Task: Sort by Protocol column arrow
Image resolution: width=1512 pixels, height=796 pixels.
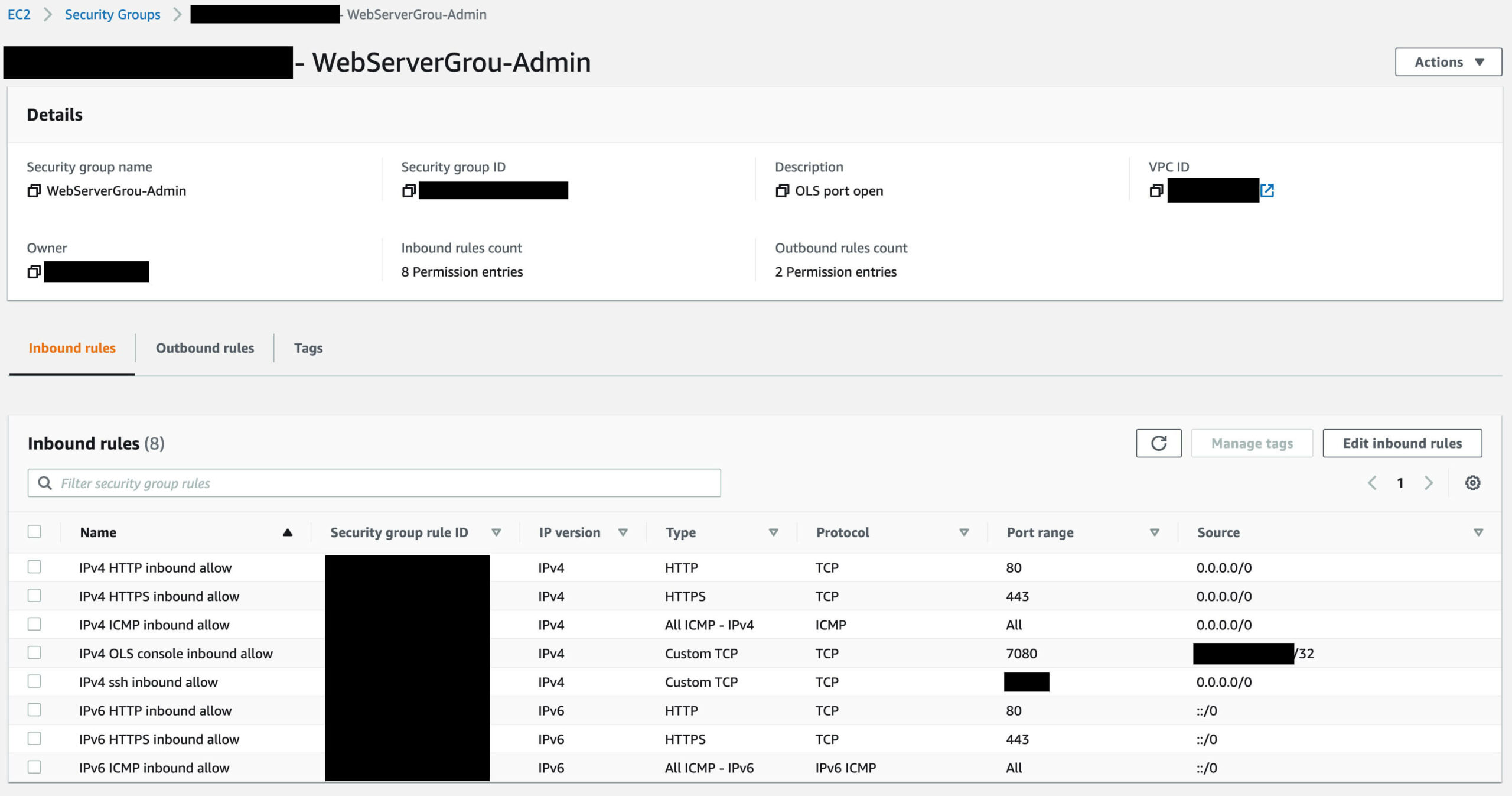Action: pos(964,532)
